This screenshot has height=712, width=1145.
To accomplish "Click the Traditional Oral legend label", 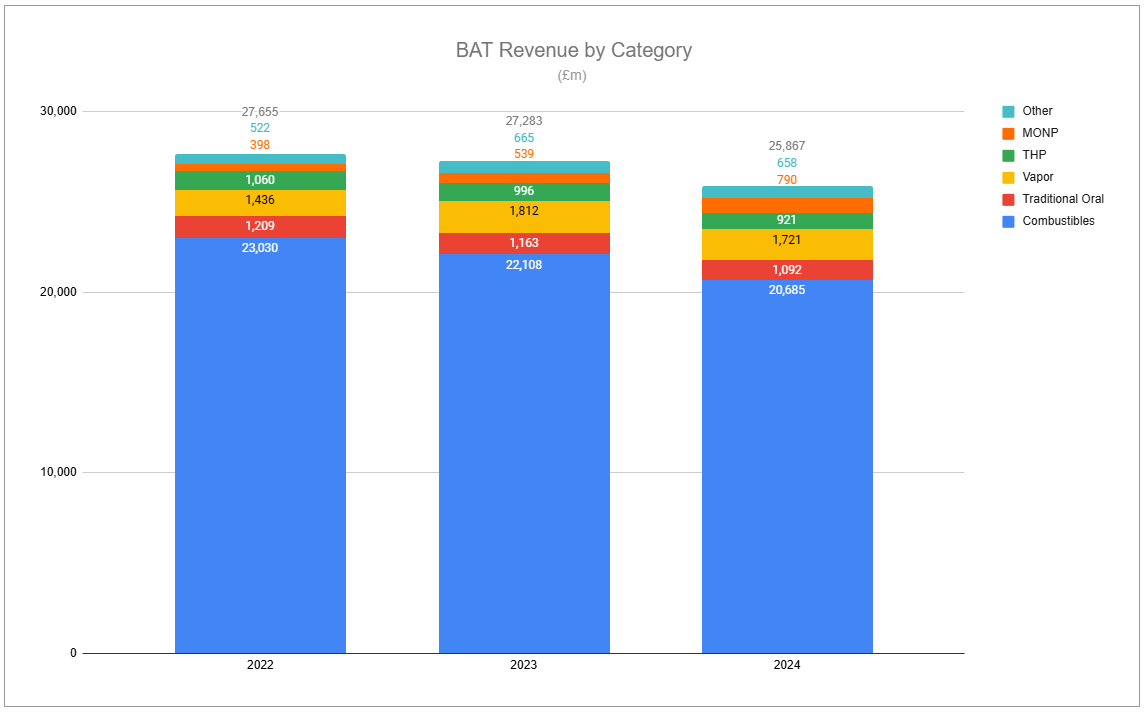I will 1063,199.
